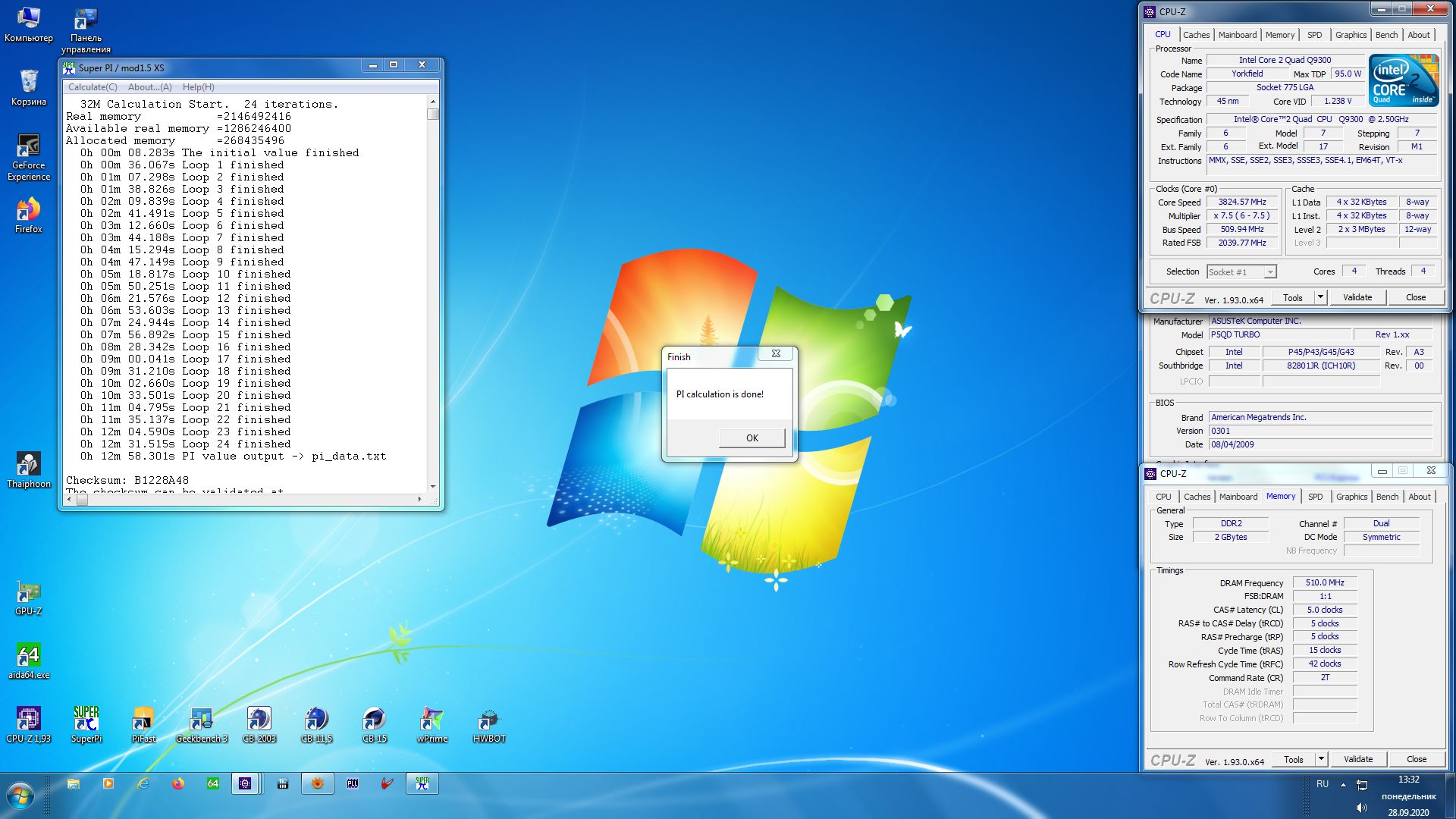Select the Firefox desktop shortcut
The image size is (1456, 819).
point(29,215)
